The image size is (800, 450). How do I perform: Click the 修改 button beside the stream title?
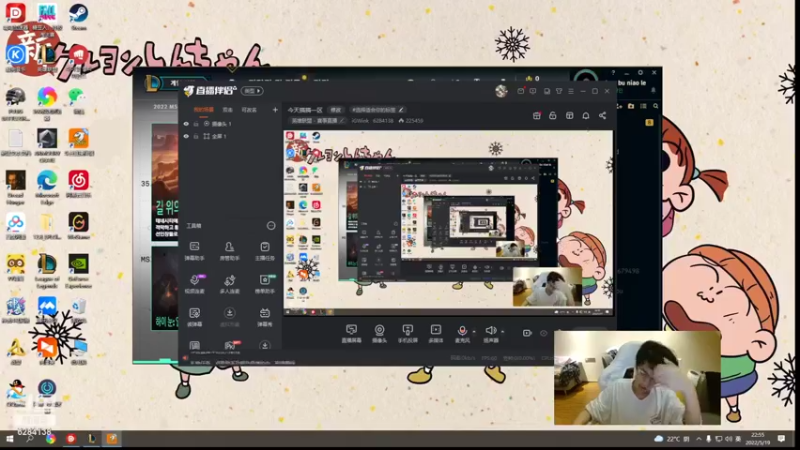336,110
